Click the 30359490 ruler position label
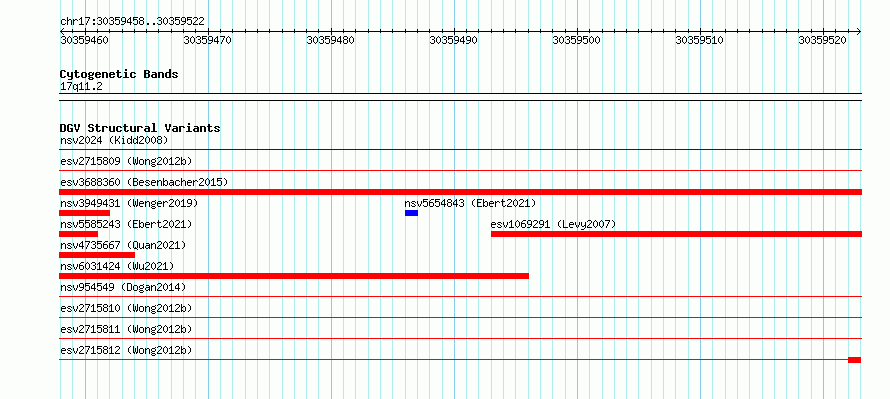The image size is (890, 399). [x=453, y=40]
